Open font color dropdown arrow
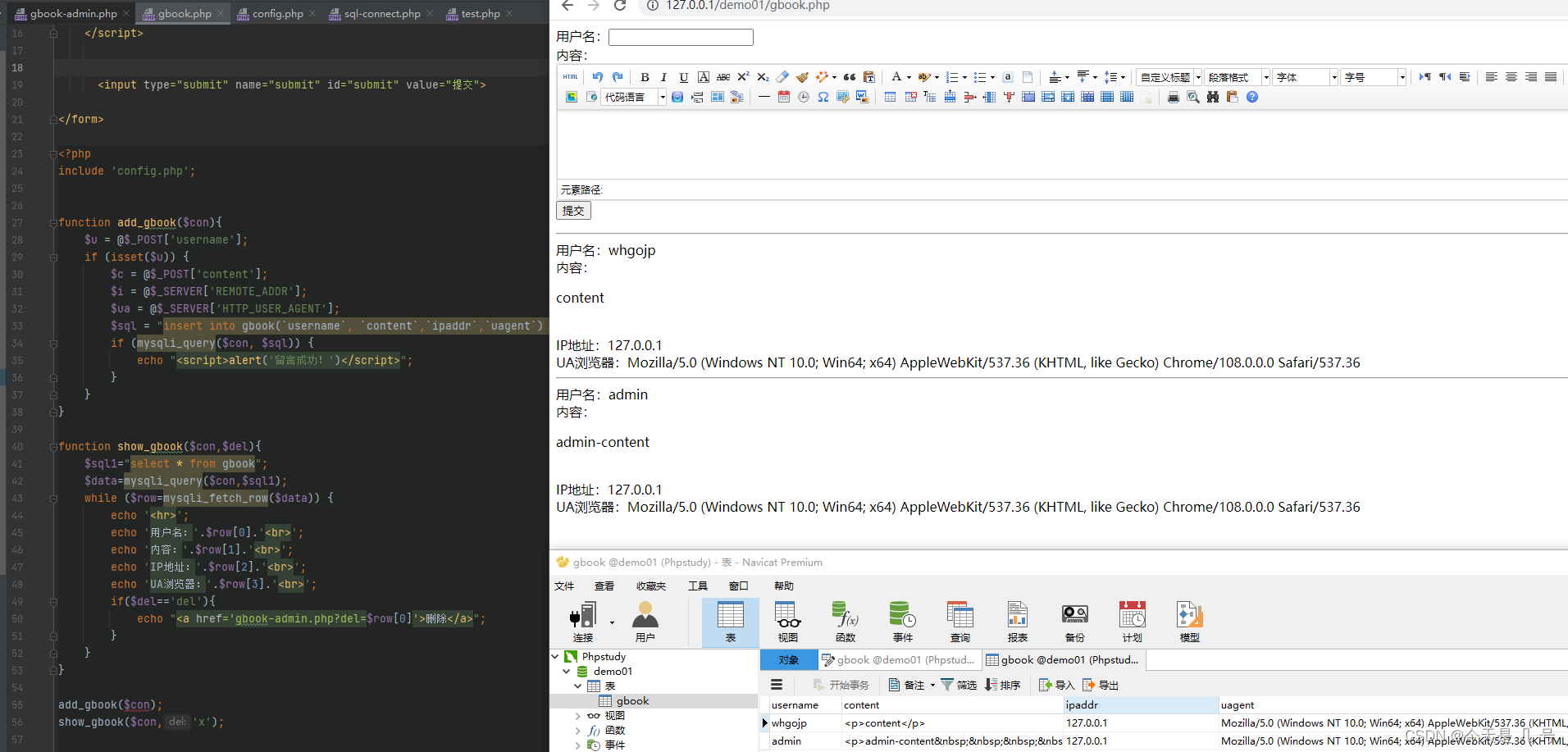Viewport: 1568px width, 752px height. point(909,77)
